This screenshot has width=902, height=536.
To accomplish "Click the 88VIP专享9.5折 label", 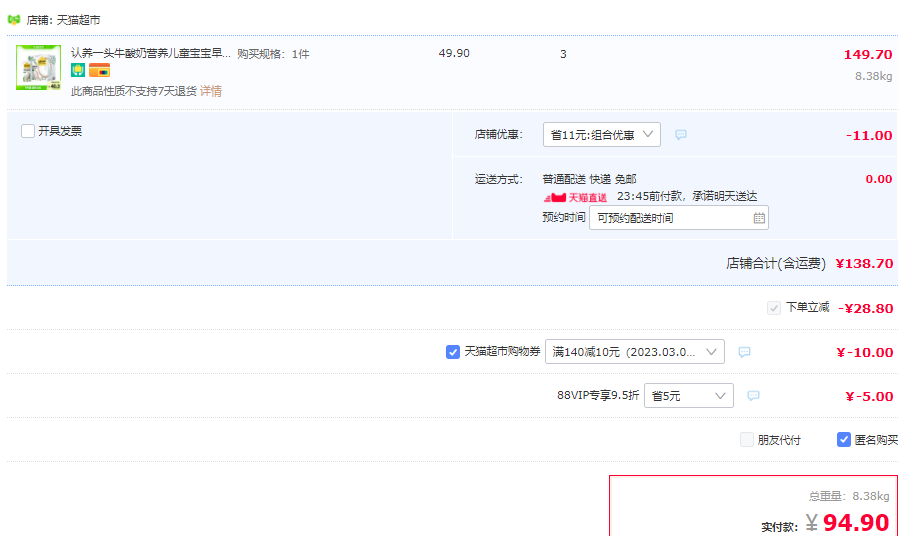I will tap(598, 395).
